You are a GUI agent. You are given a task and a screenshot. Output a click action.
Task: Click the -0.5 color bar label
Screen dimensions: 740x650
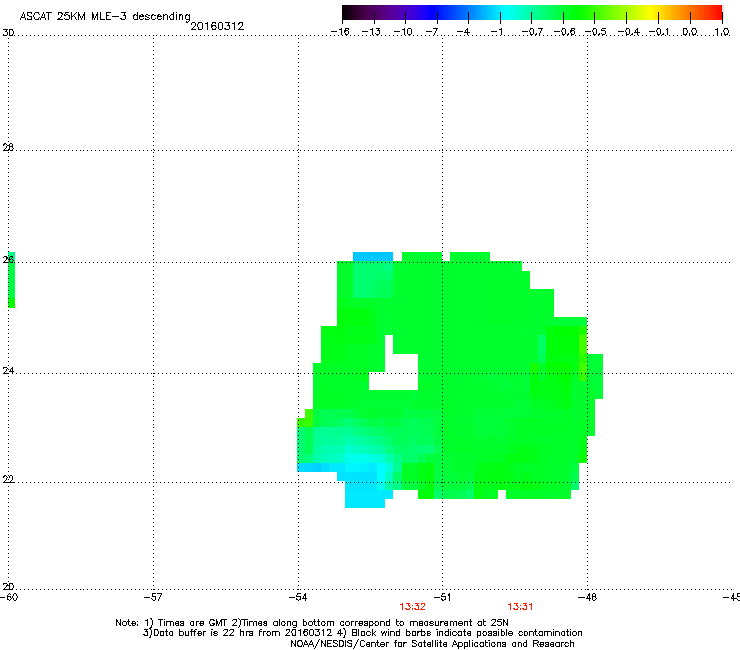coord(596,32)
